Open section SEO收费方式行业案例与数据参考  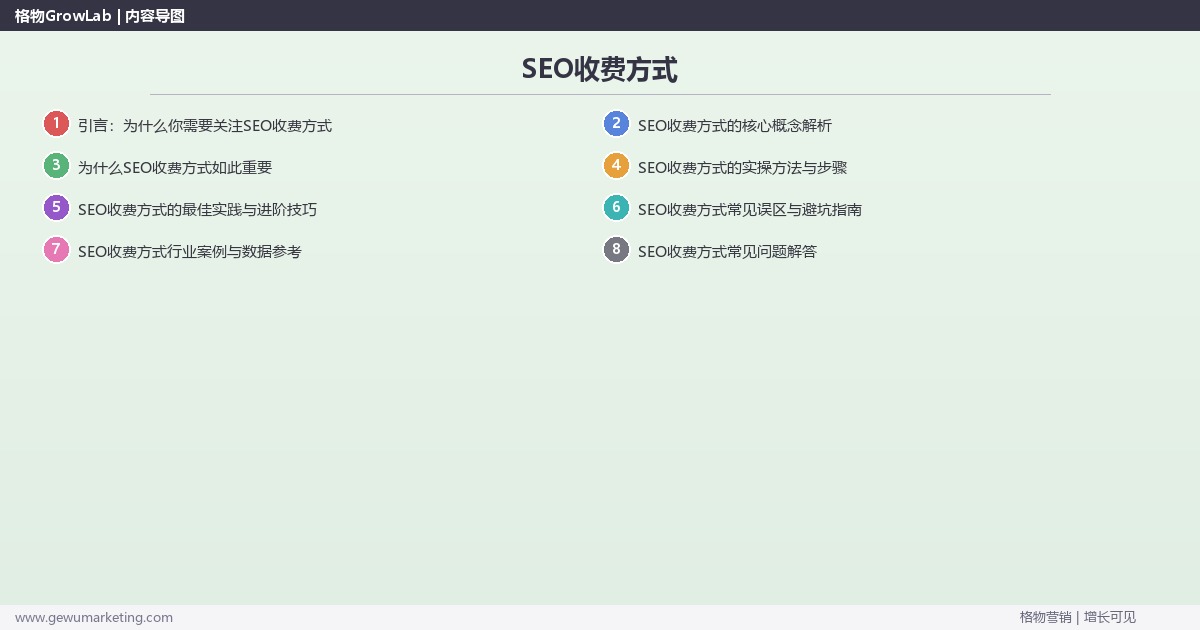[190, 252]
